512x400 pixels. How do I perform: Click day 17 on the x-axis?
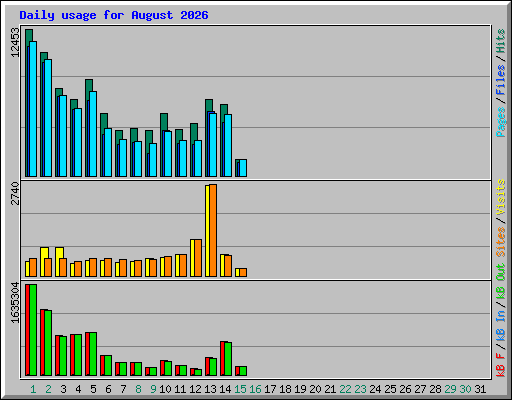point(270,389)
